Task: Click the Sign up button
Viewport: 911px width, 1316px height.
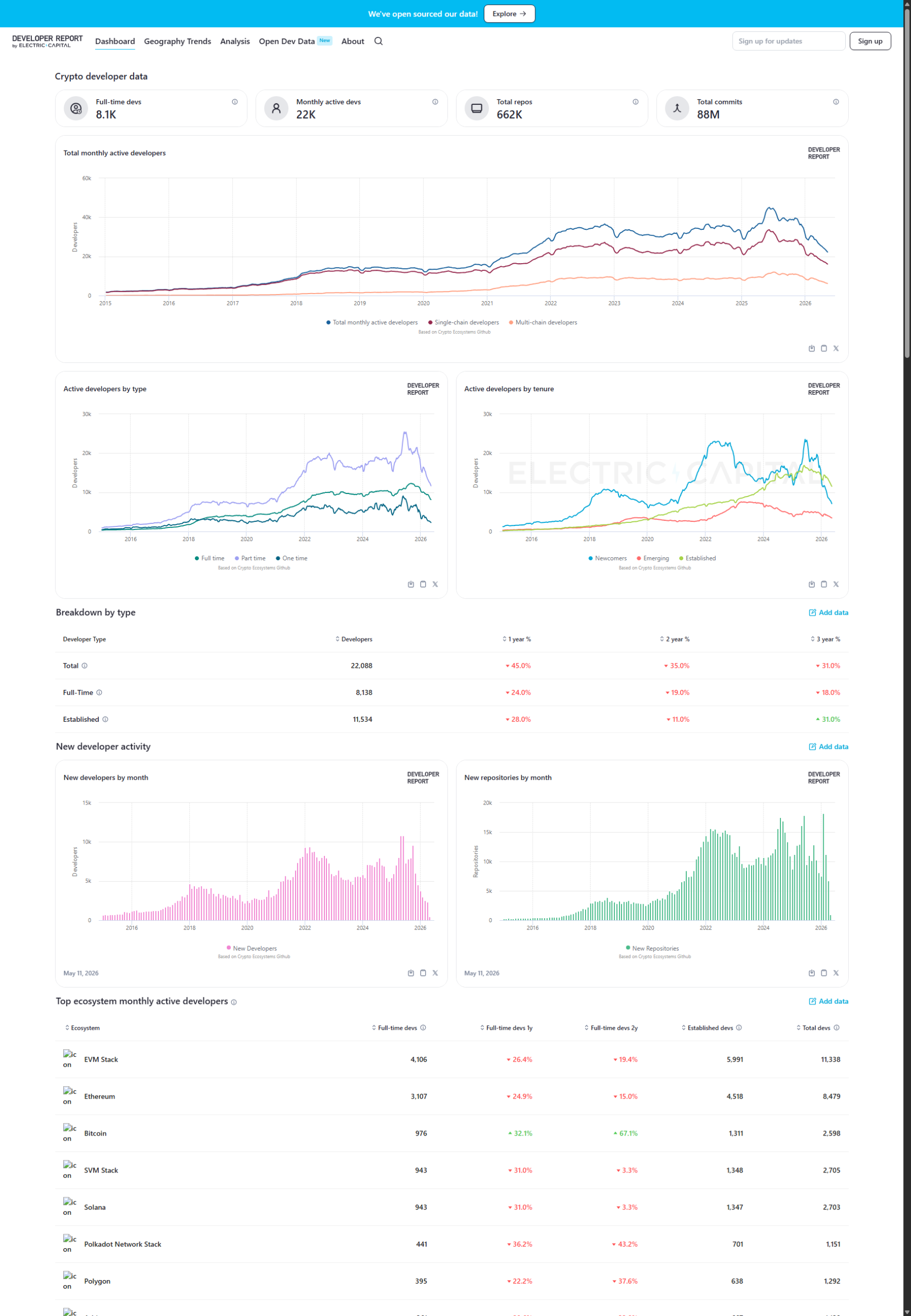Action: (x=870, y=41)
